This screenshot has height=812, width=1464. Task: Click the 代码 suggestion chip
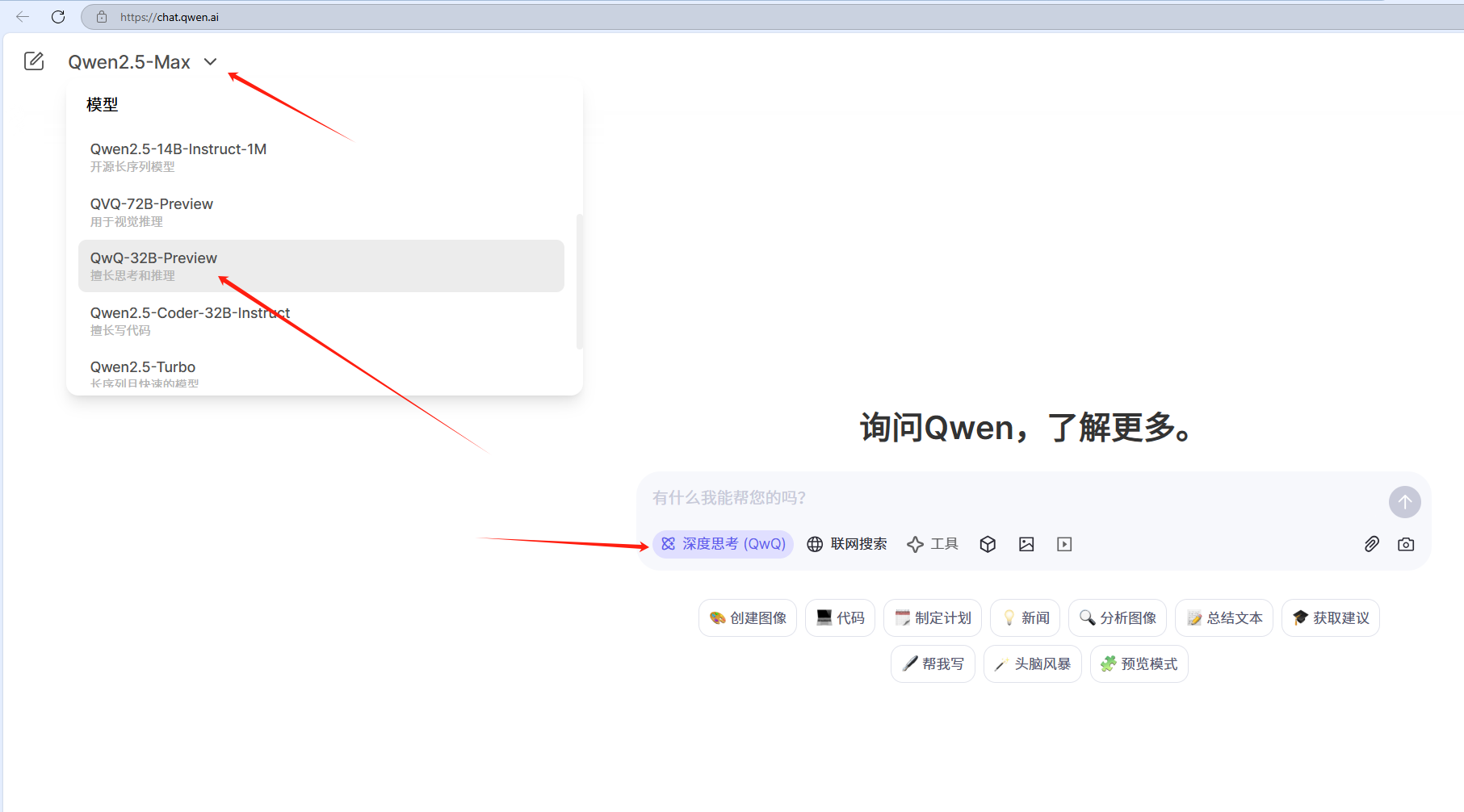click(840, 618)
